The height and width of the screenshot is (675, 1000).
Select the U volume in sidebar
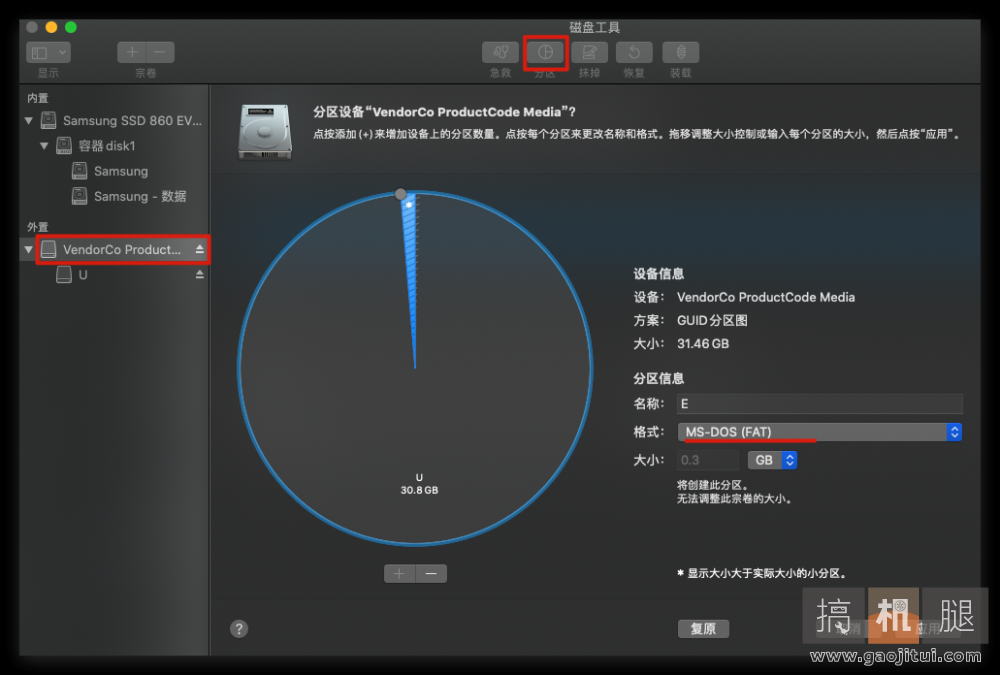click(x=72, y=275)
